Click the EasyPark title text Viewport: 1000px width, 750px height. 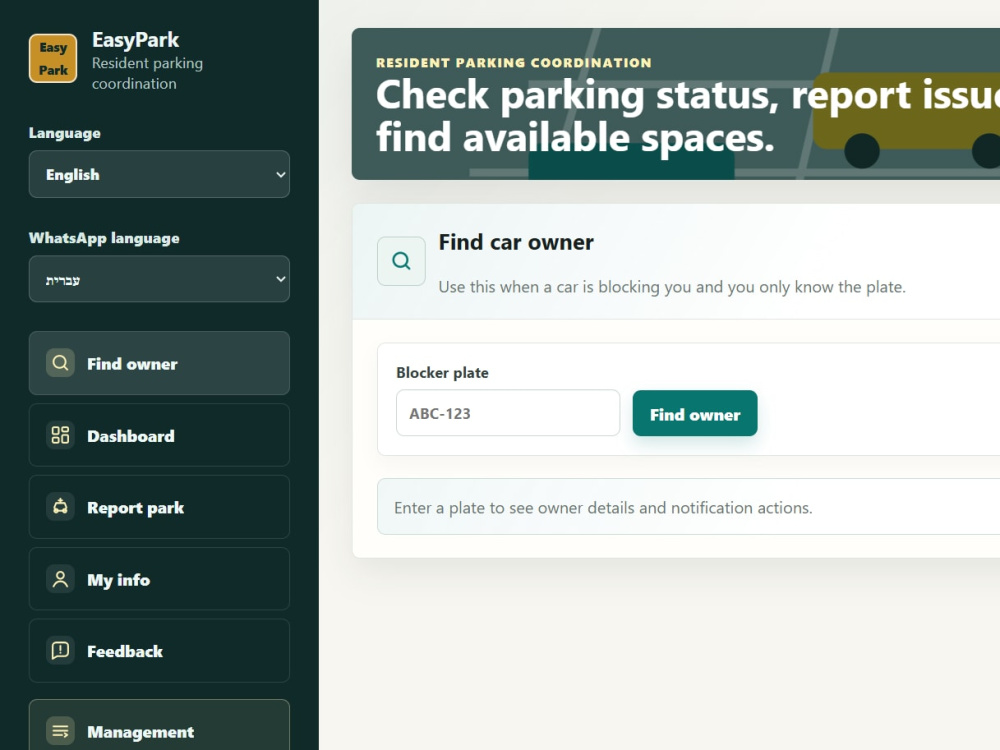(135, 40)
